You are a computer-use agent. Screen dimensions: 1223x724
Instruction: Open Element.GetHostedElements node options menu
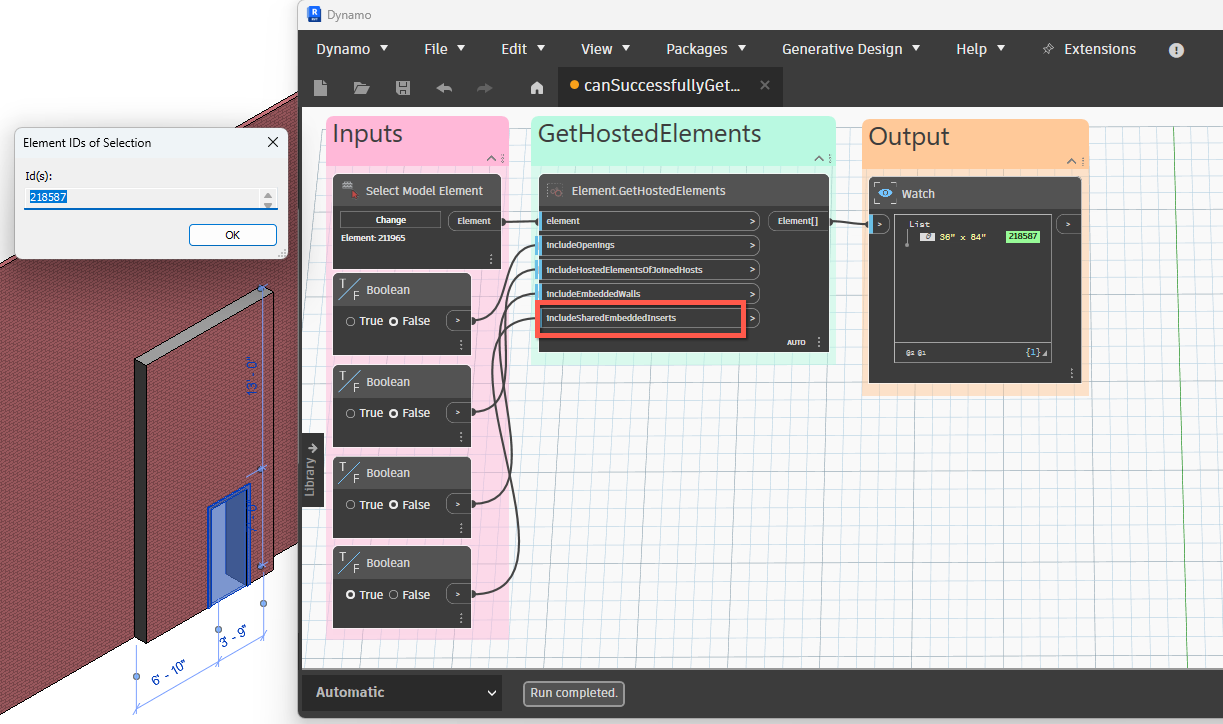pyautogui.click(x=819, y=342)
